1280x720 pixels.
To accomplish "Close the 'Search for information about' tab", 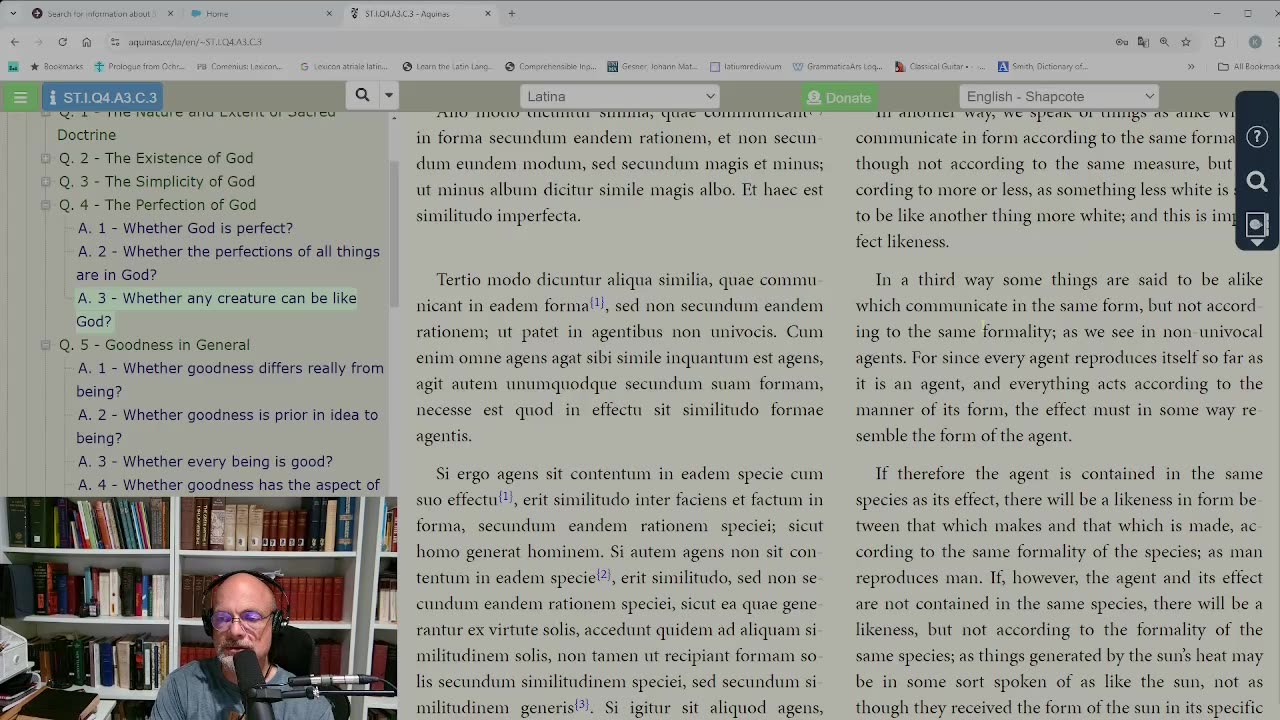I will tap(170, 14).
